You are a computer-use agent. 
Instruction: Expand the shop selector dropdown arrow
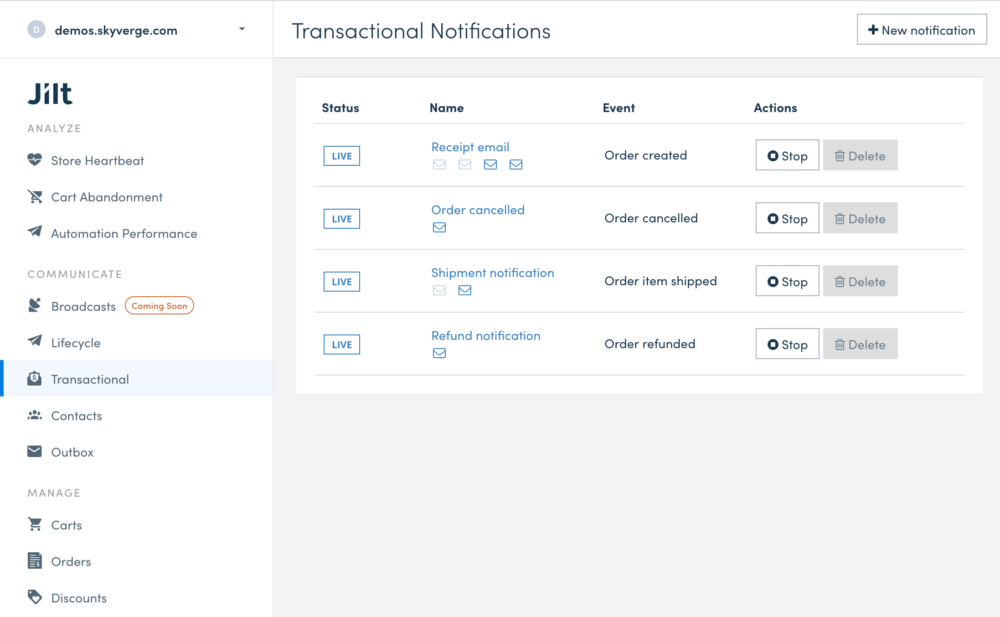[x=242, y=29]
